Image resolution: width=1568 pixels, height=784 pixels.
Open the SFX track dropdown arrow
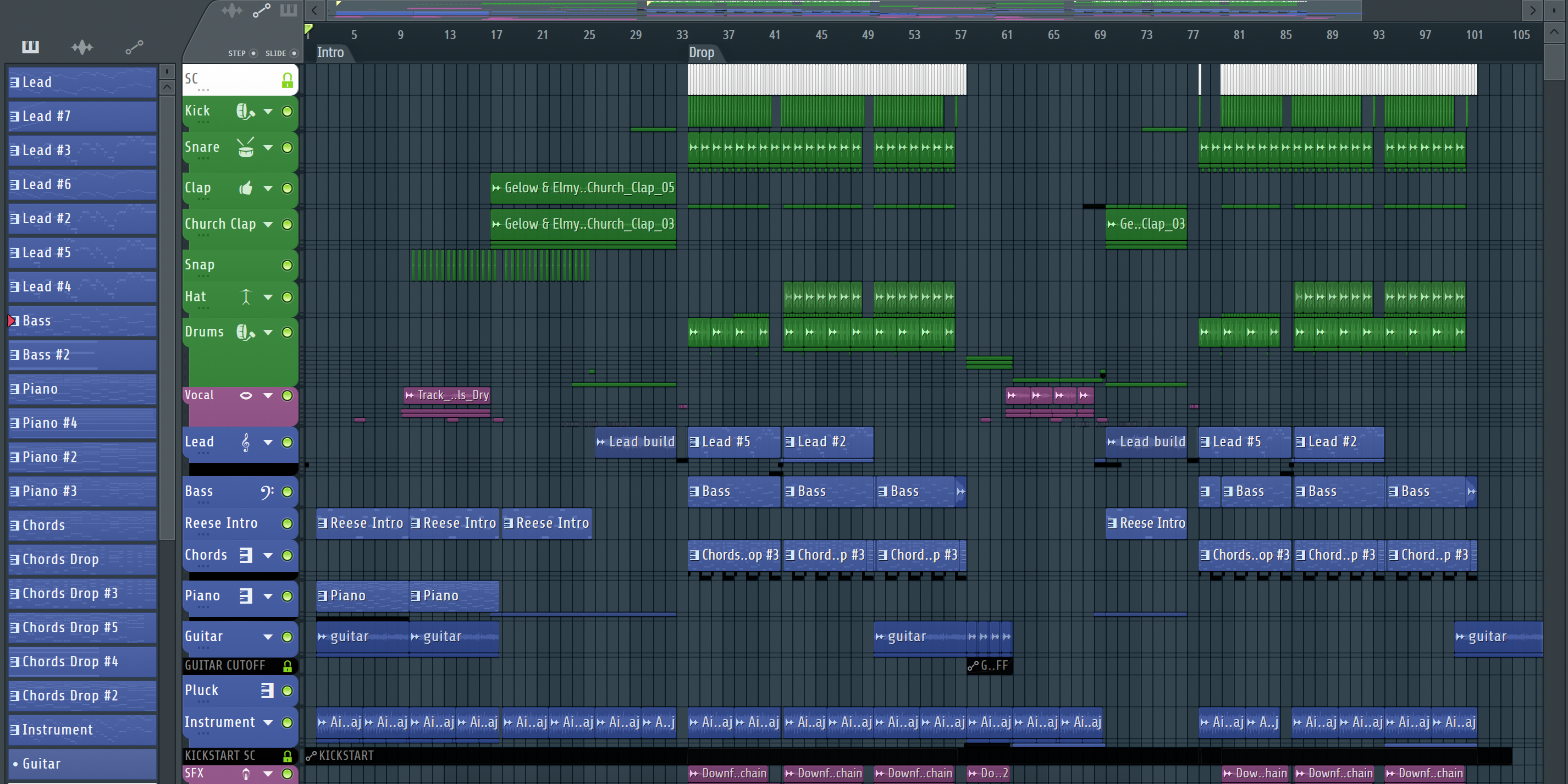click(268, 774)
